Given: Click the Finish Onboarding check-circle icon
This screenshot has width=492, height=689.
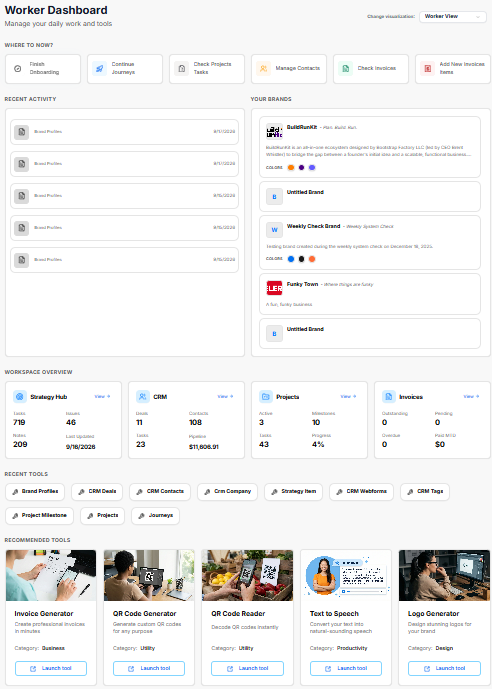Looking at the screenshot, I should click(x=18, y=69).
